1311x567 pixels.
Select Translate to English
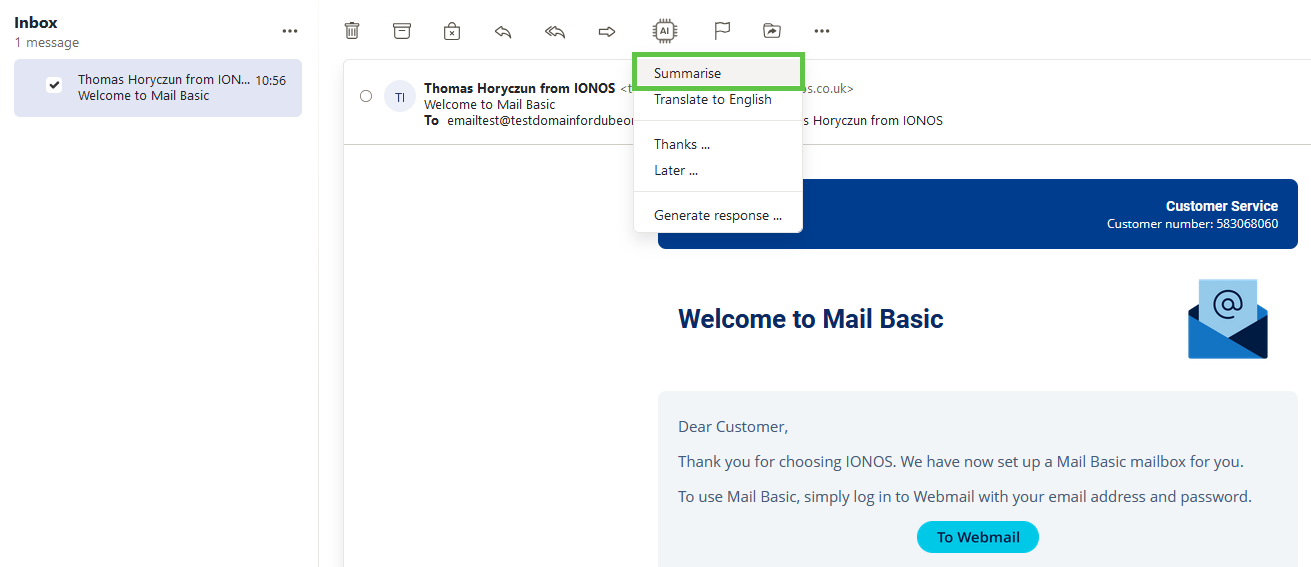coord(718,99)
